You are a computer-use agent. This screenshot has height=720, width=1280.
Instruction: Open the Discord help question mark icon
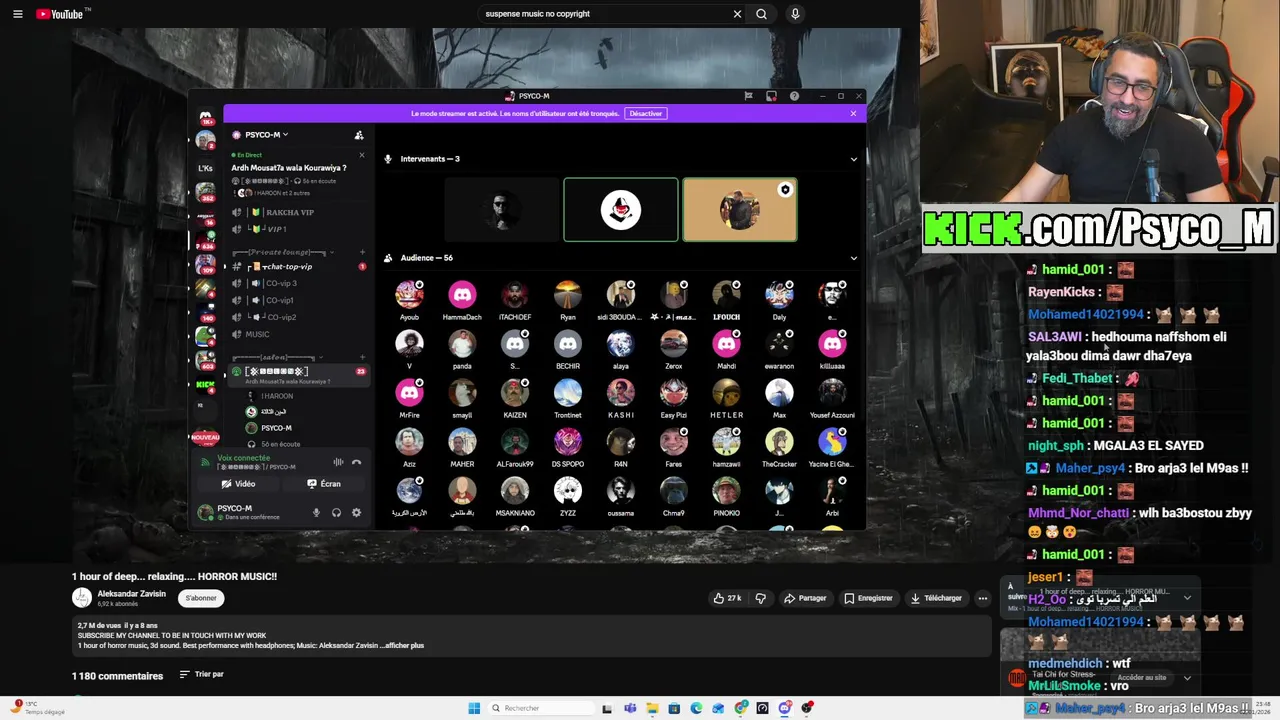pos(794,96)
